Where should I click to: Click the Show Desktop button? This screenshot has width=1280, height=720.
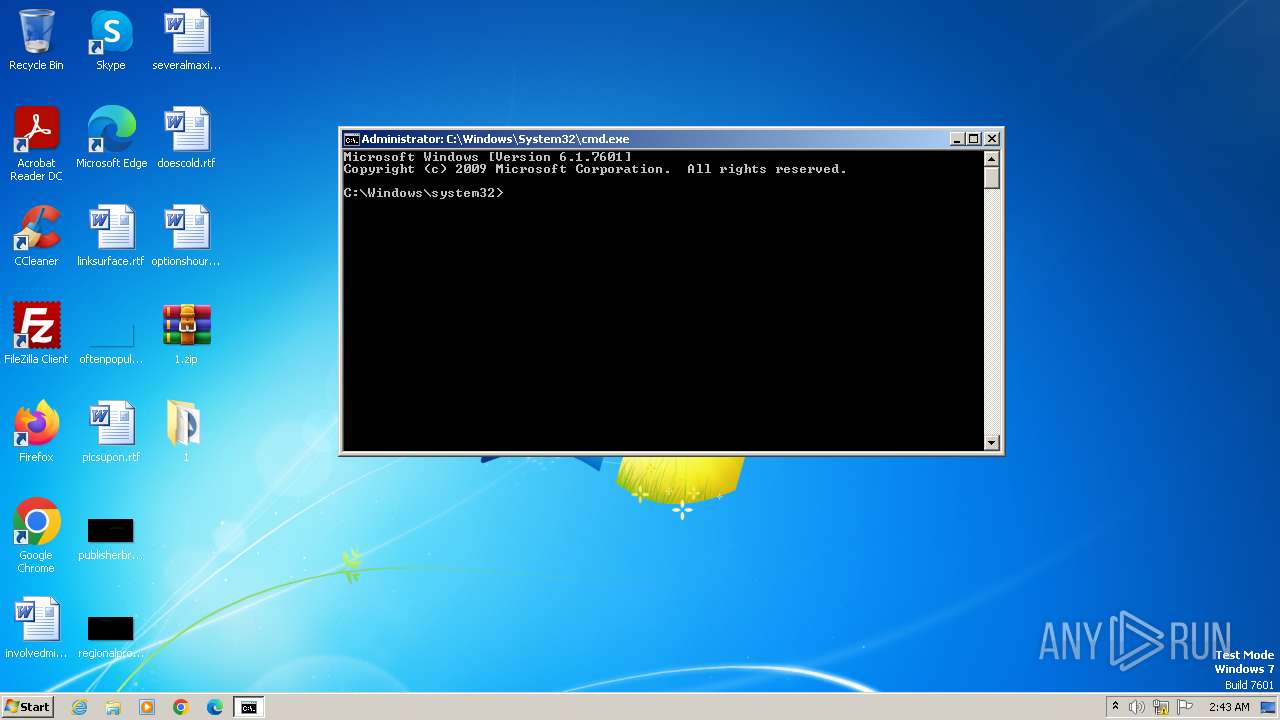1269,707
